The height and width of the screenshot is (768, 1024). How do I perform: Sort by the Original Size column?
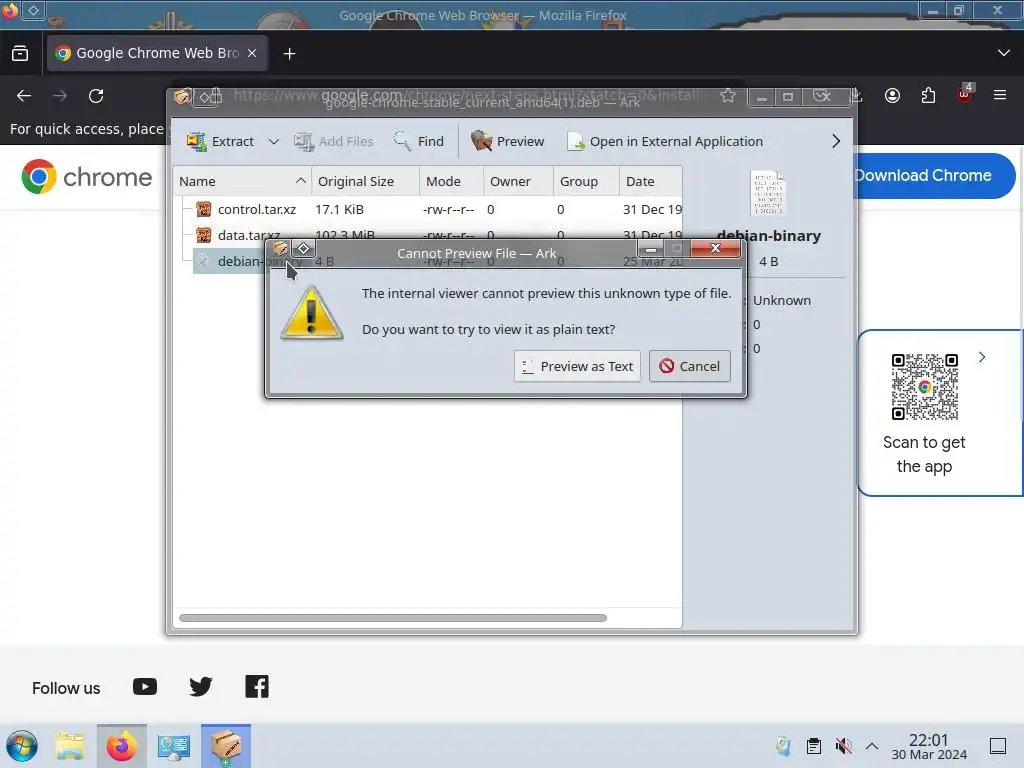point(365,181)
